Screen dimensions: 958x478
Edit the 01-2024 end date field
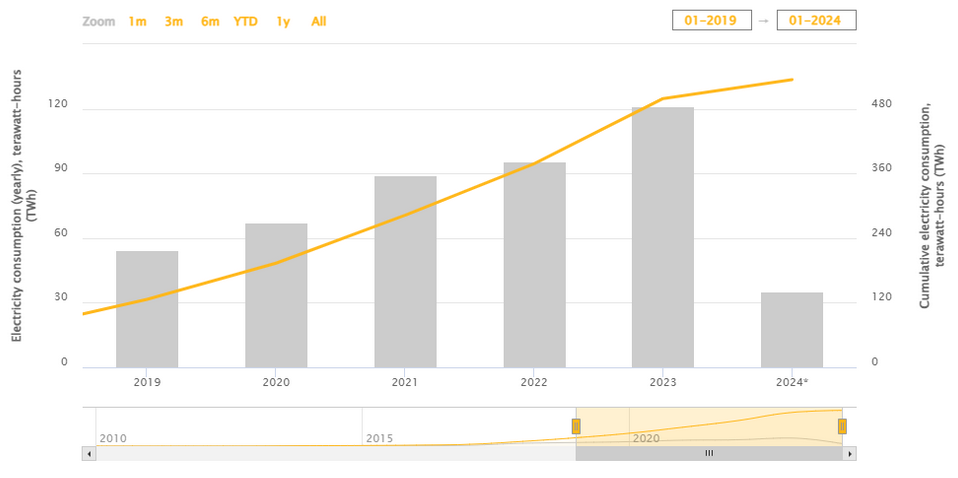[816, 20]
